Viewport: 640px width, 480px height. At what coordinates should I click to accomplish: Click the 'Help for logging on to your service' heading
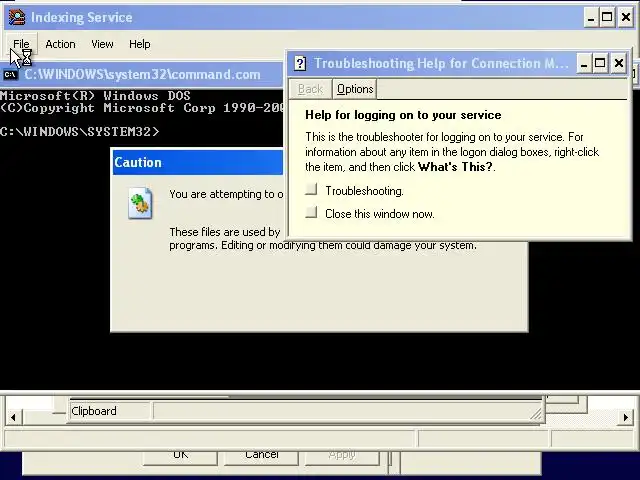(403, 115)
